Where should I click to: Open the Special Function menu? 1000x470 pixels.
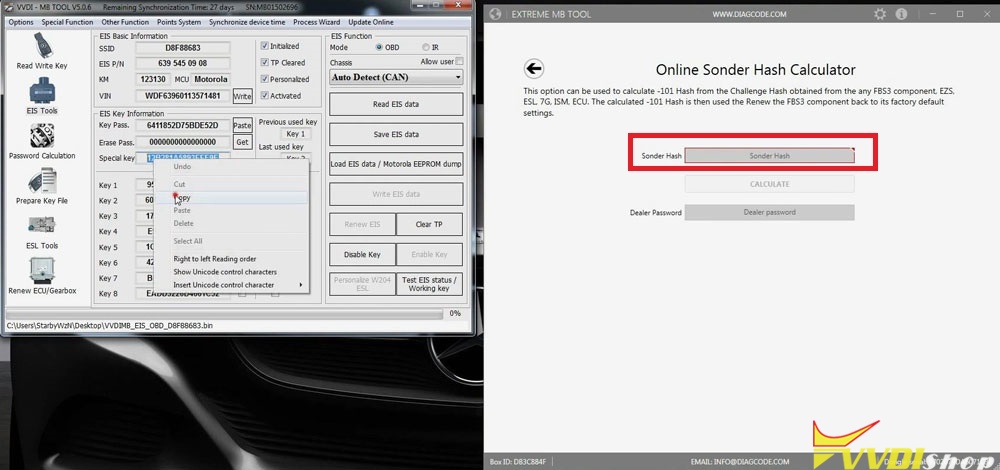[x=67, y=22]
